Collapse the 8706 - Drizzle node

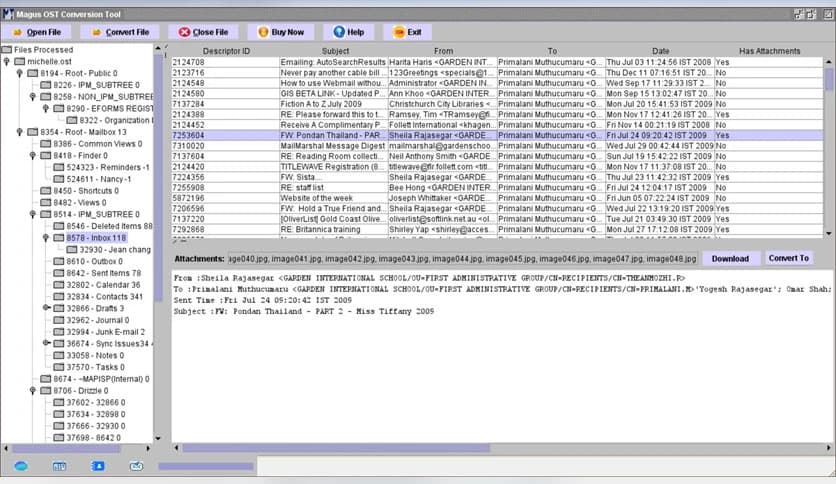tap(33, 391)
